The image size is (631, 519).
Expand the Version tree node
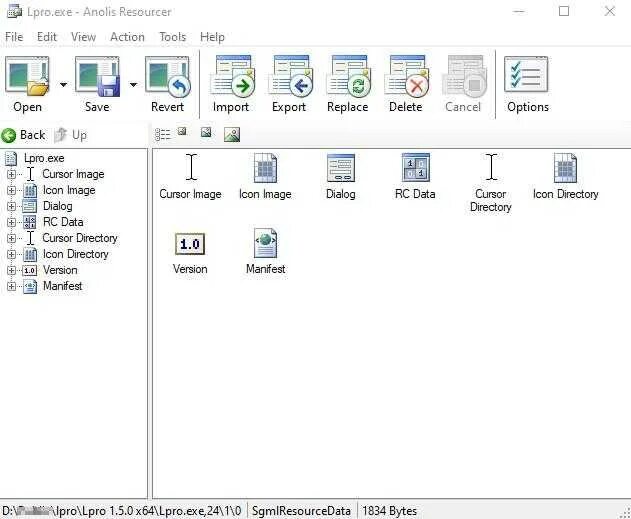[12, 270]
